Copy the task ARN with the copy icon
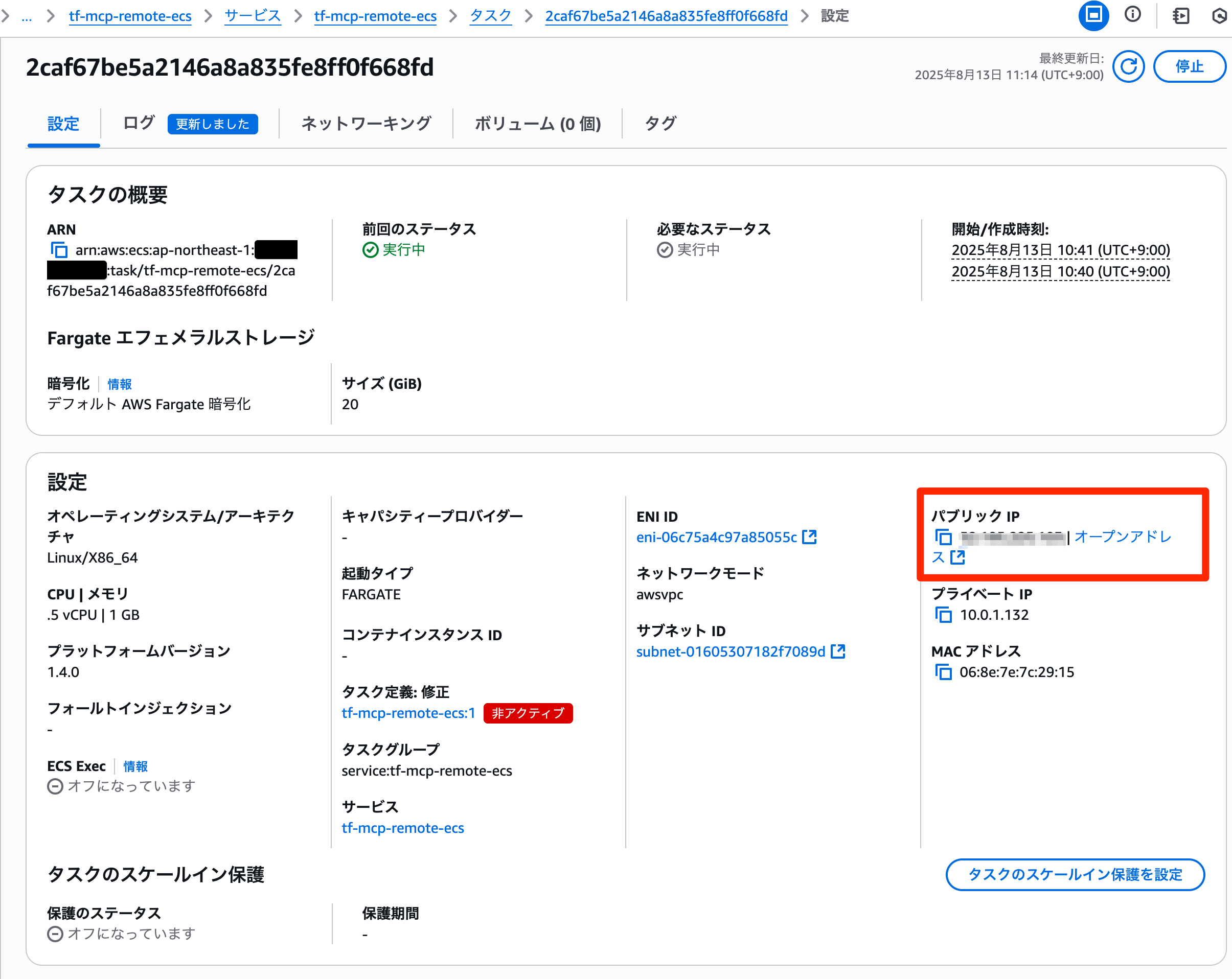This screenshot has width=1232, height=979. coord(59,250)
